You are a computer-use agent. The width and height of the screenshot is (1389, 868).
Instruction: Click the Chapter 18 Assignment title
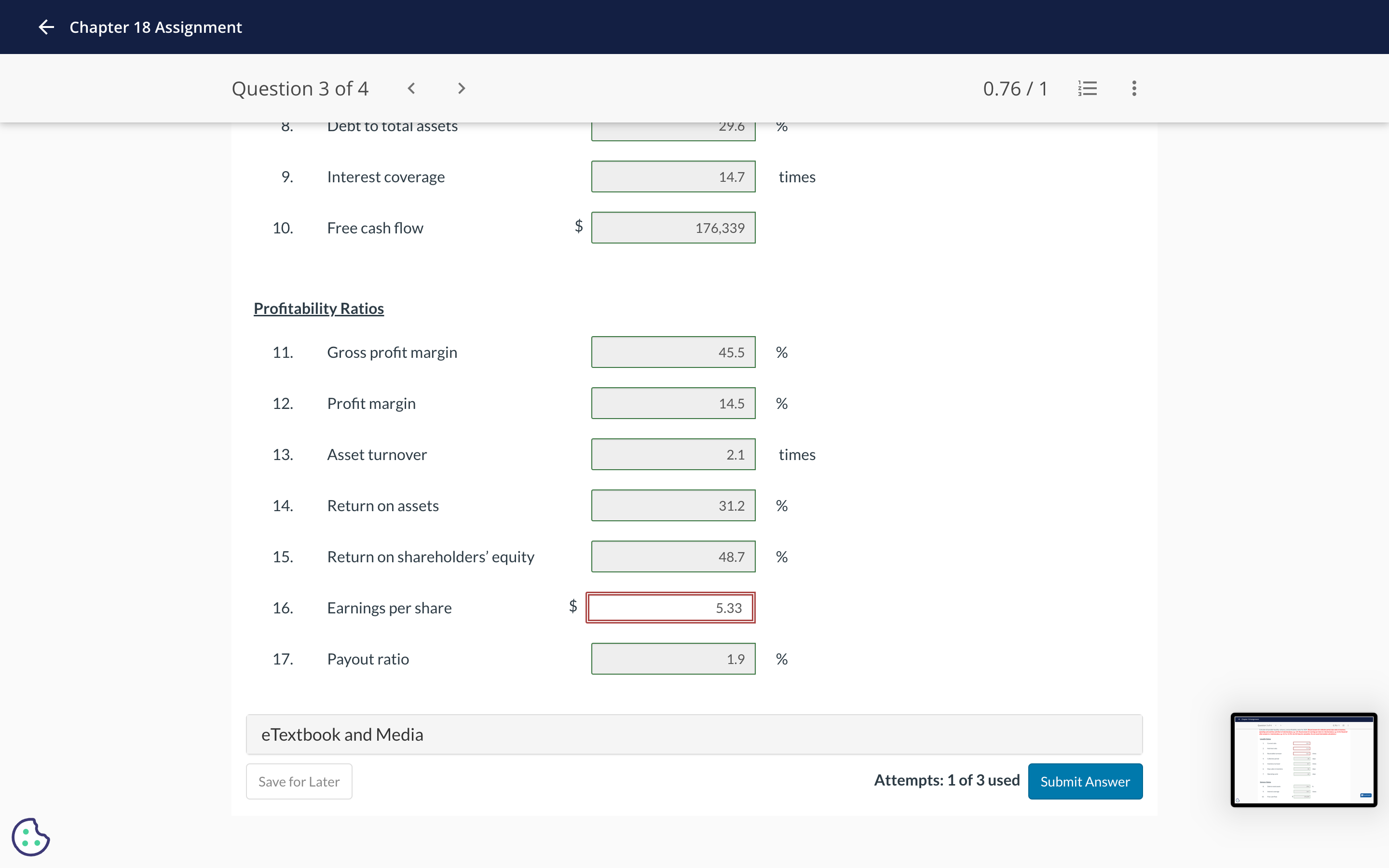[156, 27]
